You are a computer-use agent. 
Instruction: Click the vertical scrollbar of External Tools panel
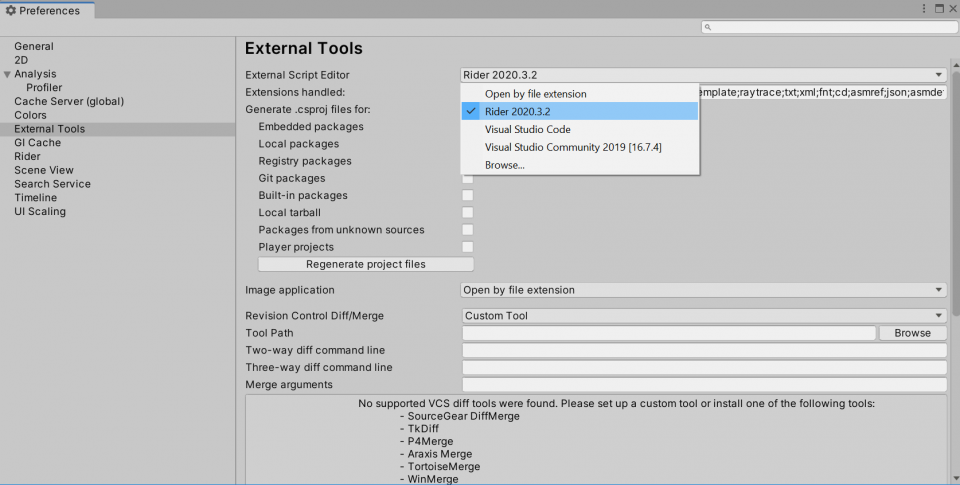coord(956,196)
